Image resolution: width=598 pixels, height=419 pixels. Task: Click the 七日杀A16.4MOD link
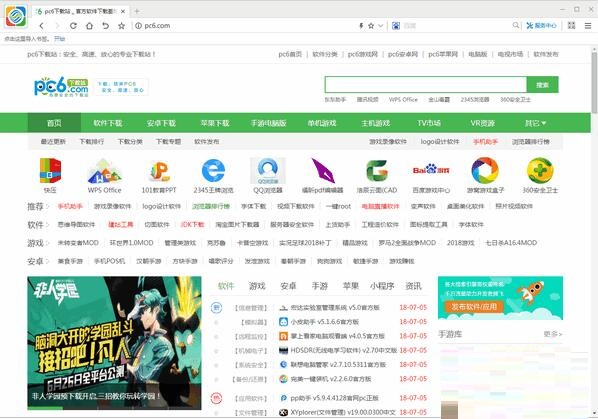tap(511, 243)
